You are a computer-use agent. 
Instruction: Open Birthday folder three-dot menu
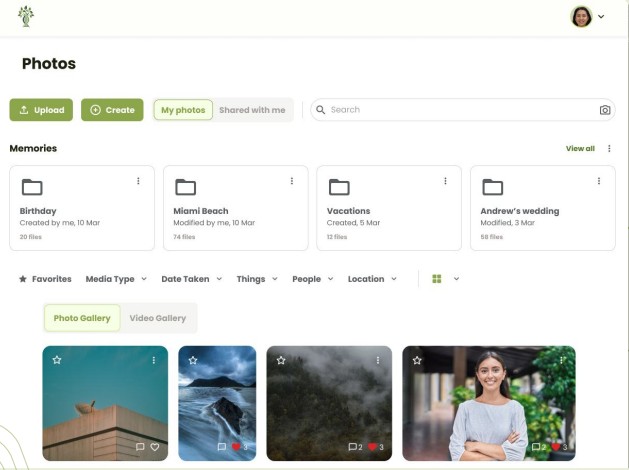(x=138, y=181)
